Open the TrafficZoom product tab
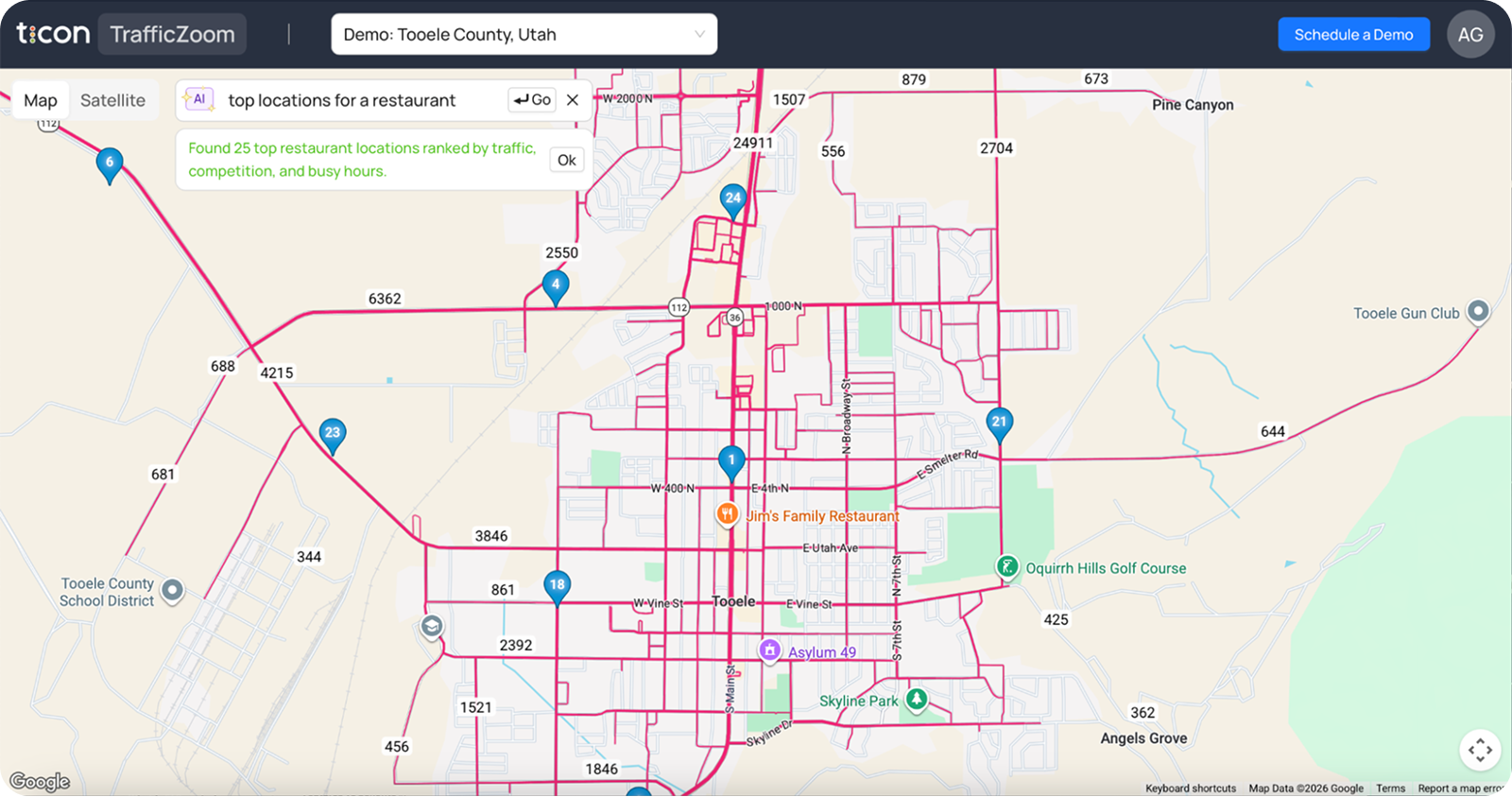Screen dimensions: 1512x797 [172, 34]
